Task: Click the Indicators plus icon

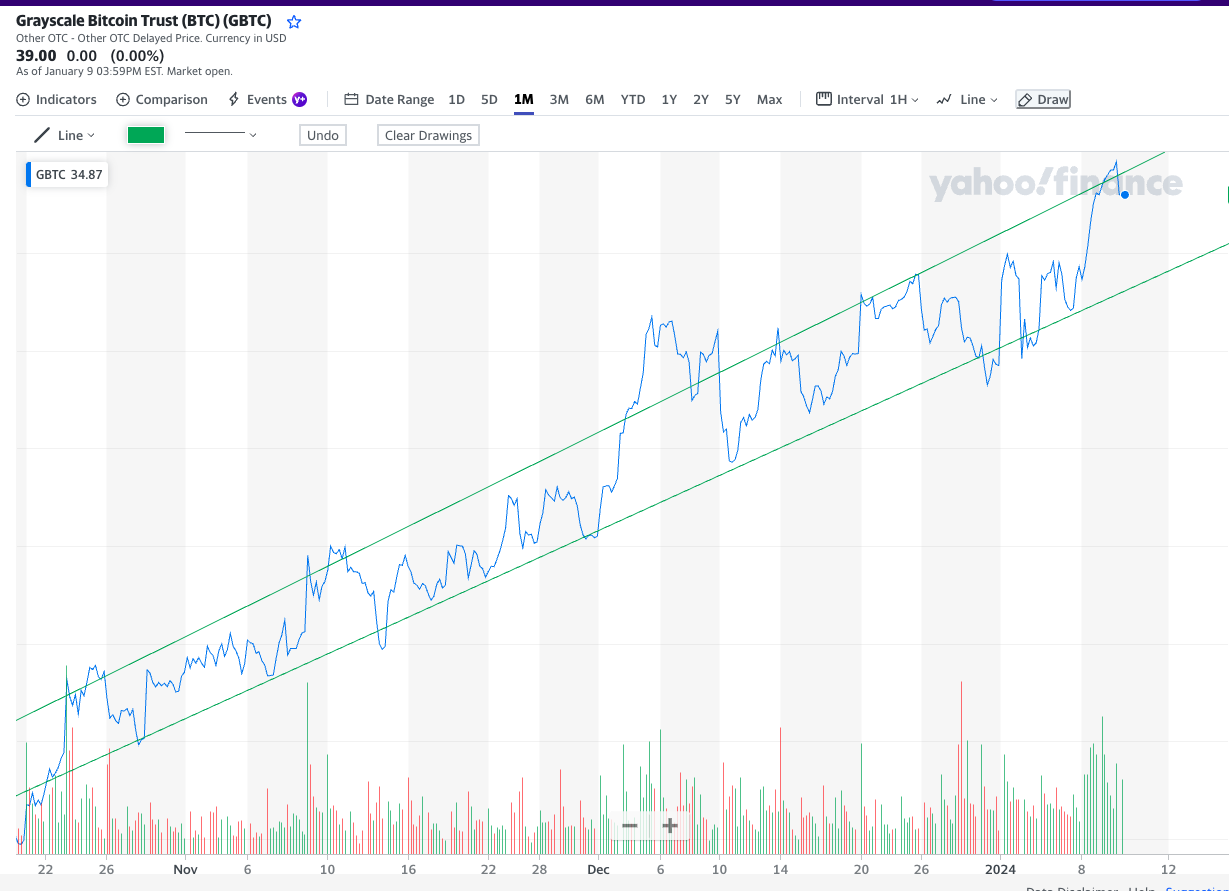Action: [23, 99]
